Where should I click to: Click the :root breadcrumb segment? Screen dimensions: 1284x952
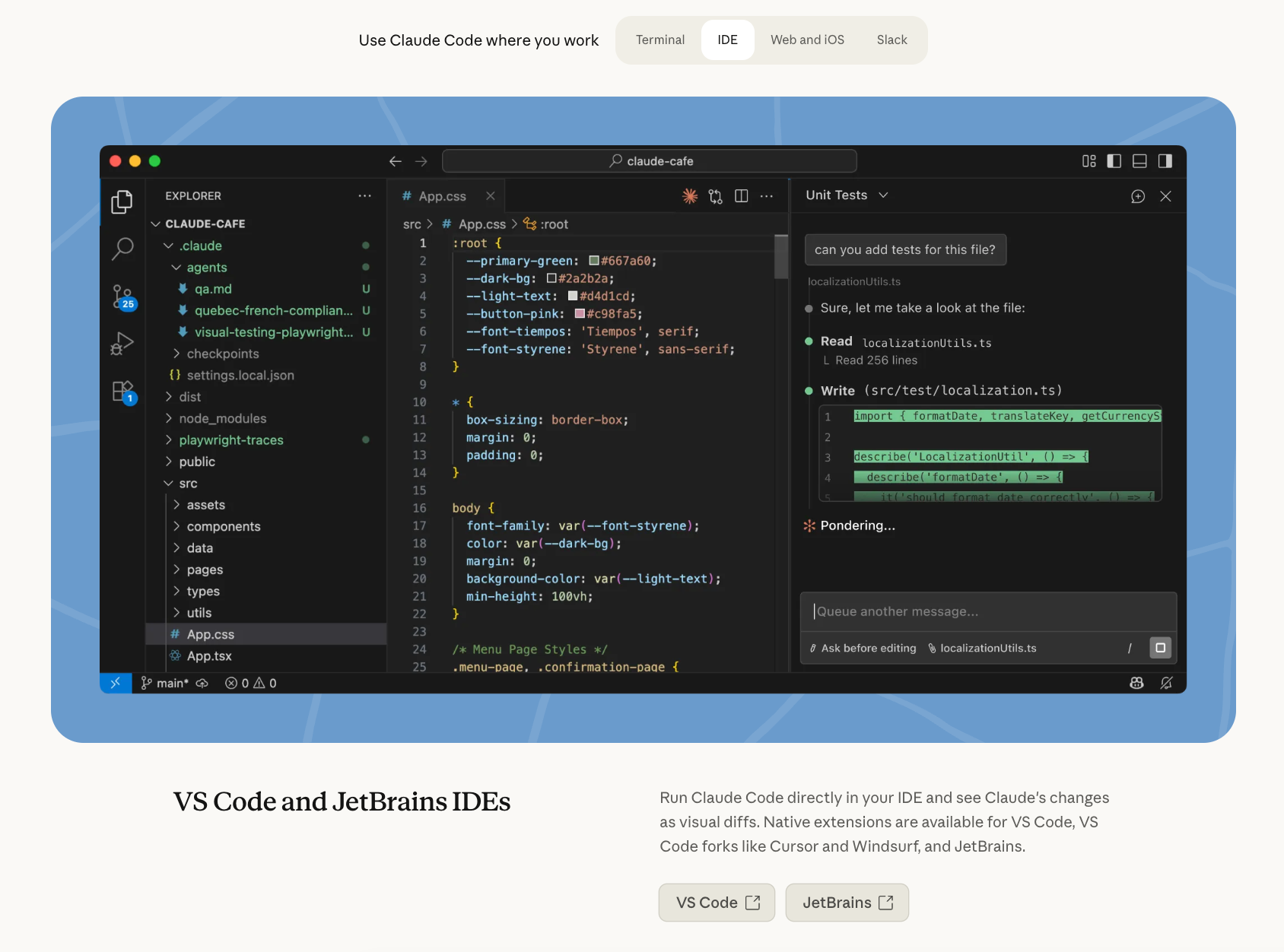546,224
